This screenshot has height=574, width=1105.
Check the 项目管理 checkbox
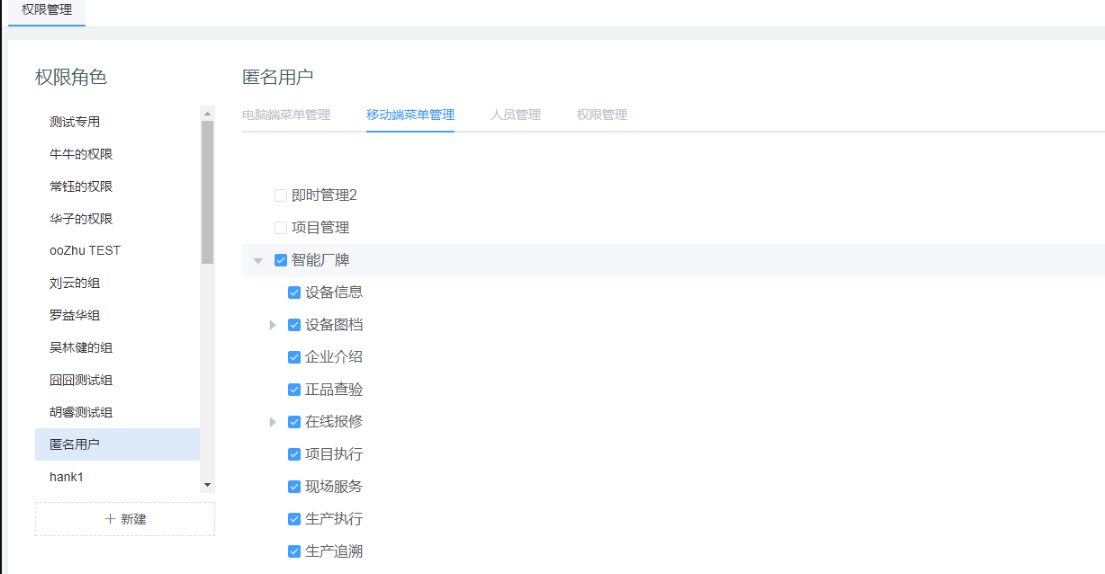[x=281, y=228]
